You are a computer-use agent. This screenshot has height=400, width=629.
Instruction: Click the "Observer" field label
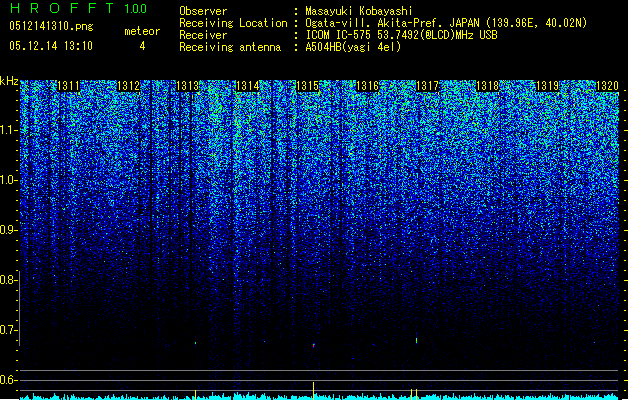[x=203, y=11]
